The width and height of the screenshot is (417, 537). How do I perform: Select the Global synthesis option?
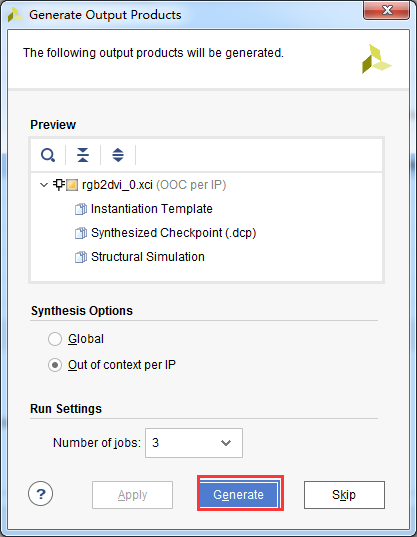tap(55, 339)
